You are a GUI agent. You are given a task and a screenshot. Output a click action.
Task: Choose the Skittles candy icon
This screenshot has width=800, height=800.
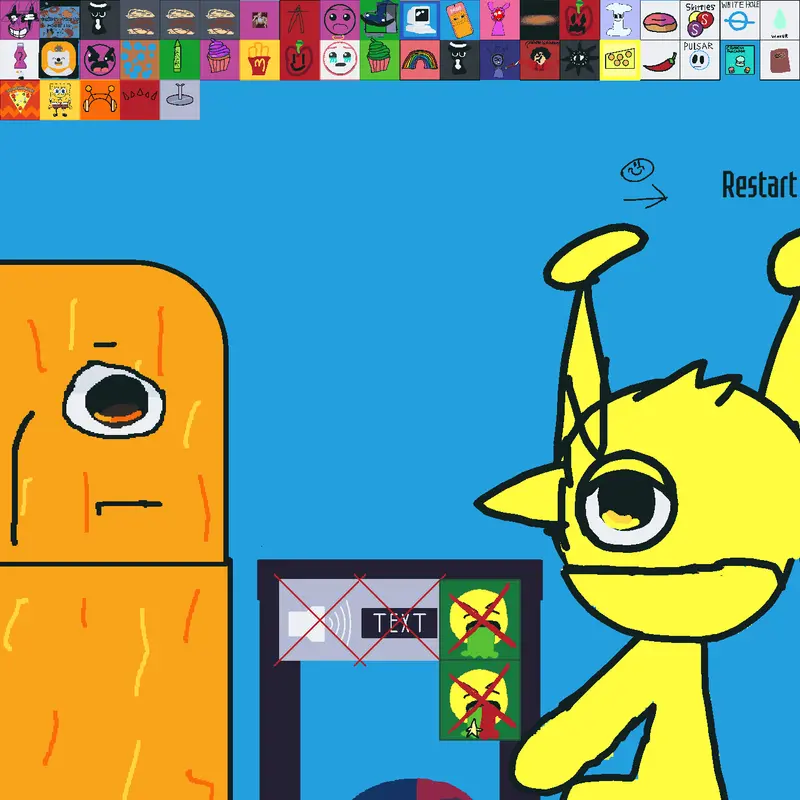[x=699, y=20]
